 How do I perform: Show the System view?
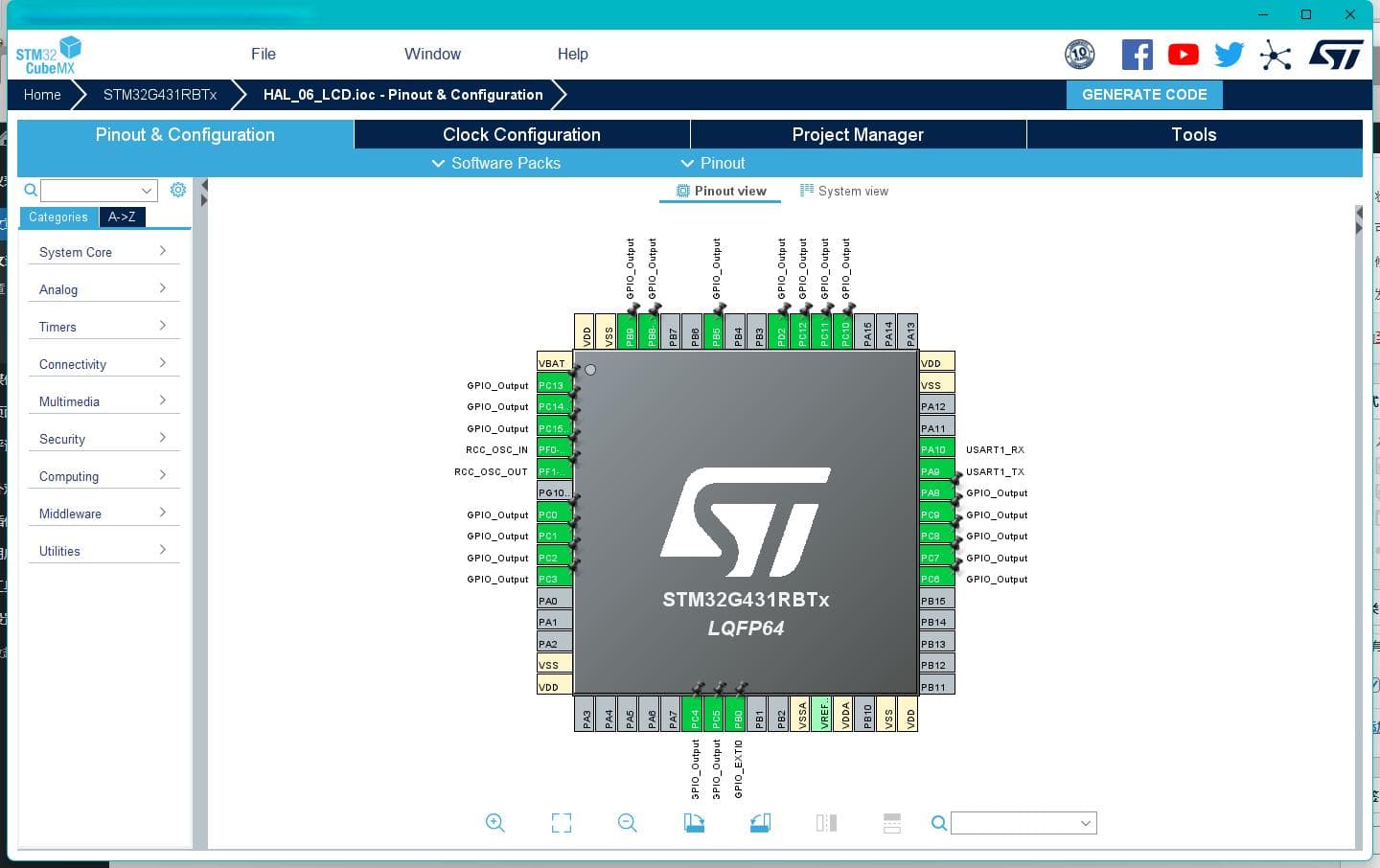point(844,191)
